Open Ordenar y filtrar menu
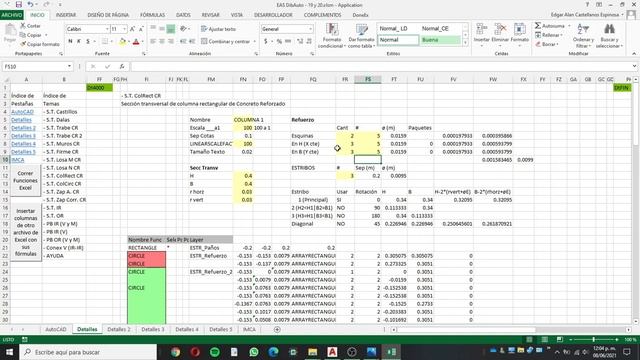Screen dimensions: 640x360 (583, 36)
